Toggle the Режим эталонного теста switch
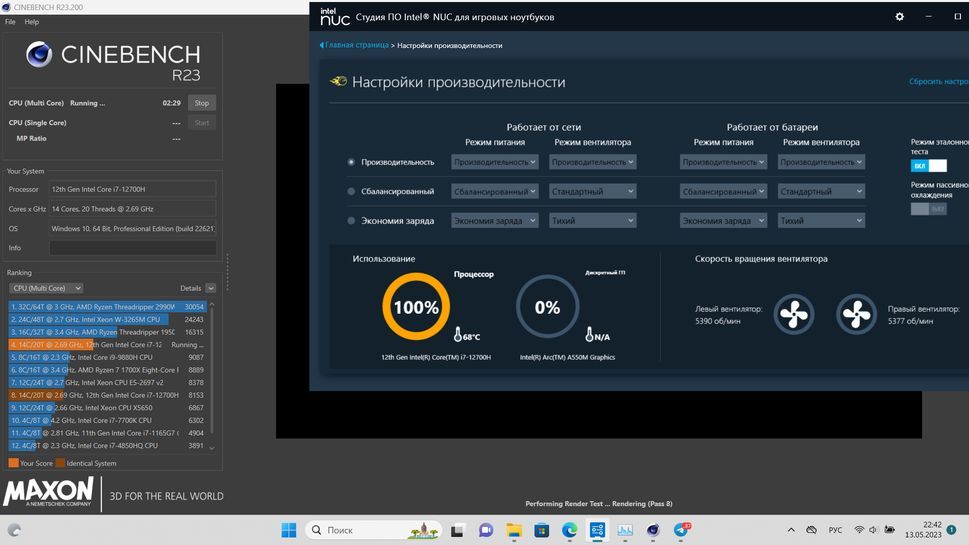 (928, 165)
